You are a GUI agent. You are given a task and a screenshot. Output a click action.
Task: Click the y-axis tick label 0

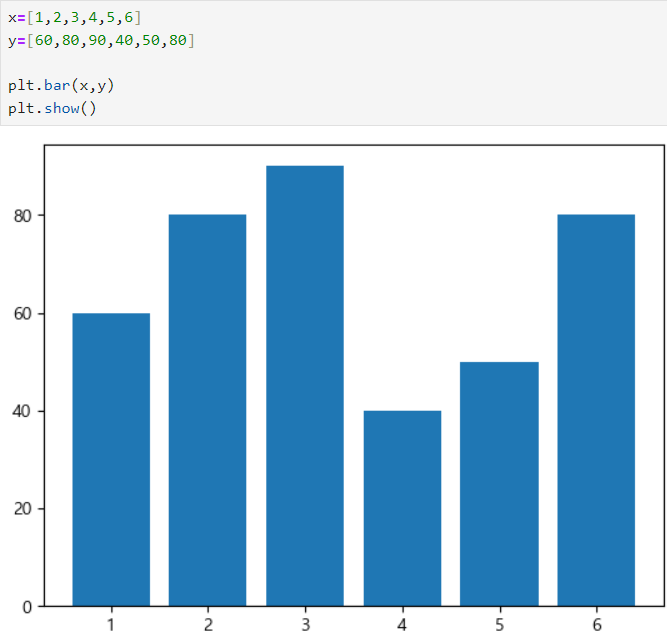tap(27, 607)
